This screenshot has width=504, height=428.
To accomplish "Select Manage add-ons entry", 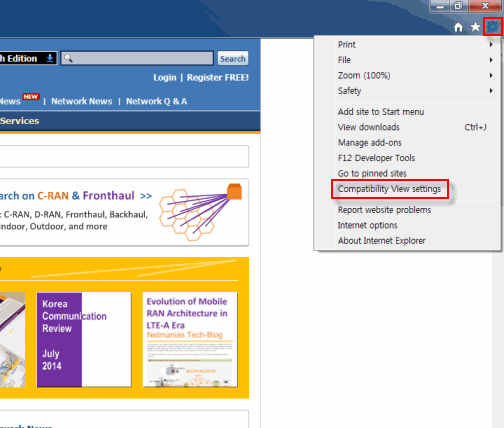I will coord(370,143).
